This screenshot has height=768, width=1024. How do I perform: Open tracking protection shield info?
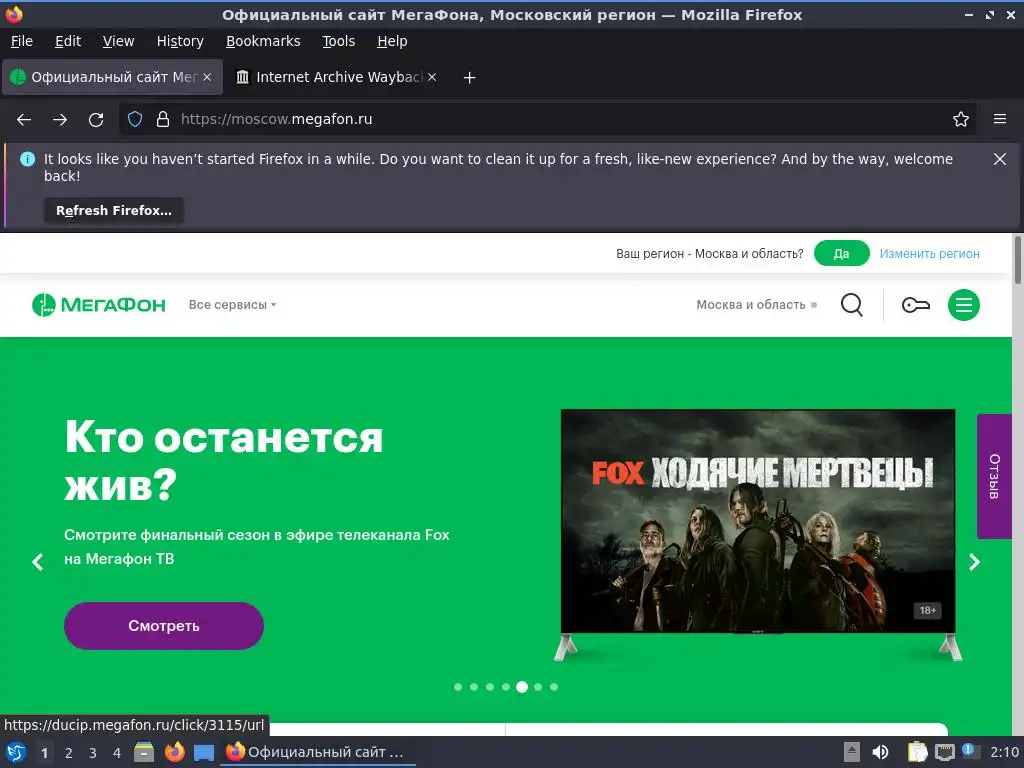pyautogui.click(x=135, y=119)
